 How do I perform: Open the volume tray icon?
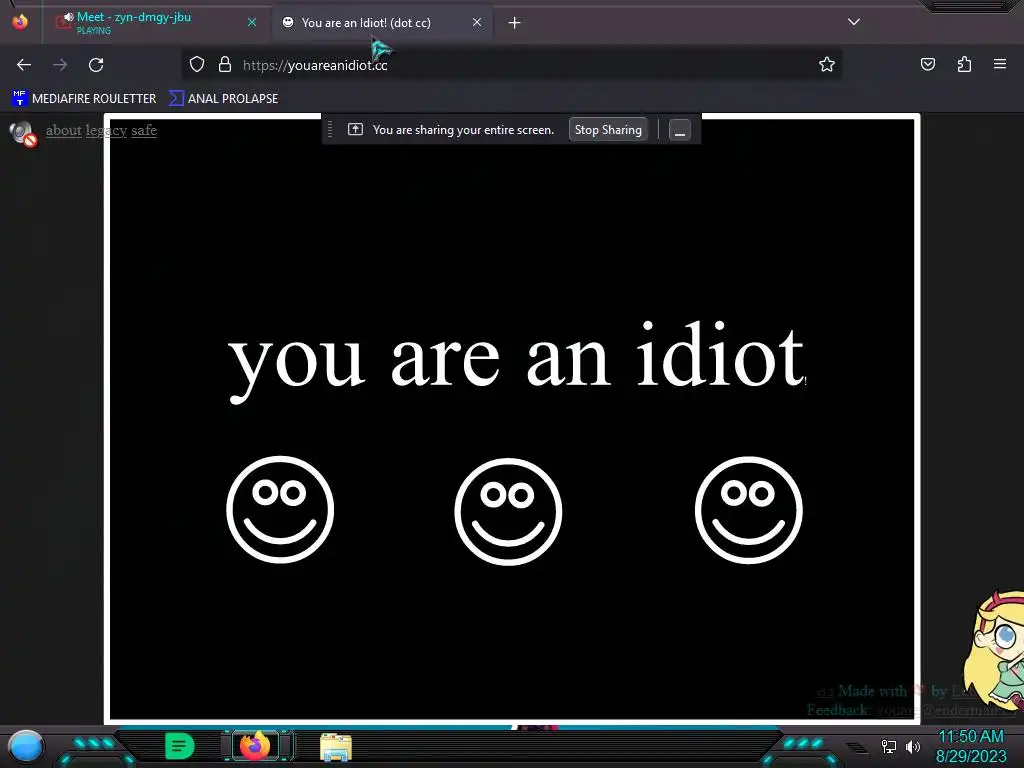point(912,746)
